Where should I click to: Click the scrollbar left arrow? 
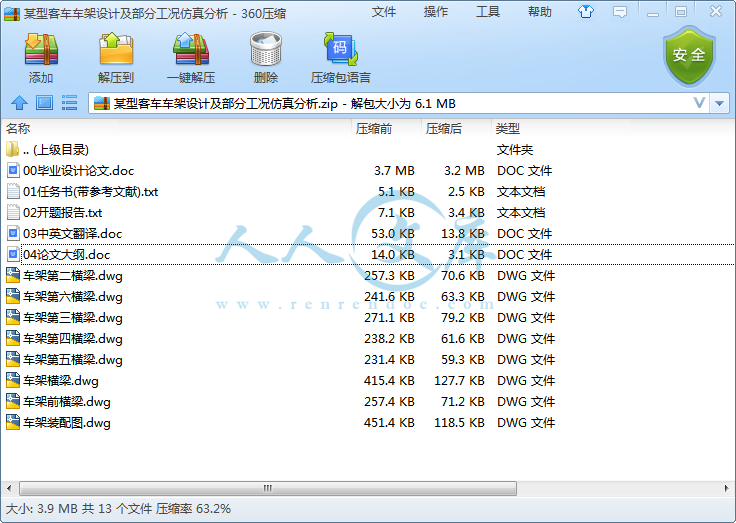pyautogui.click(x=9, y=488)
